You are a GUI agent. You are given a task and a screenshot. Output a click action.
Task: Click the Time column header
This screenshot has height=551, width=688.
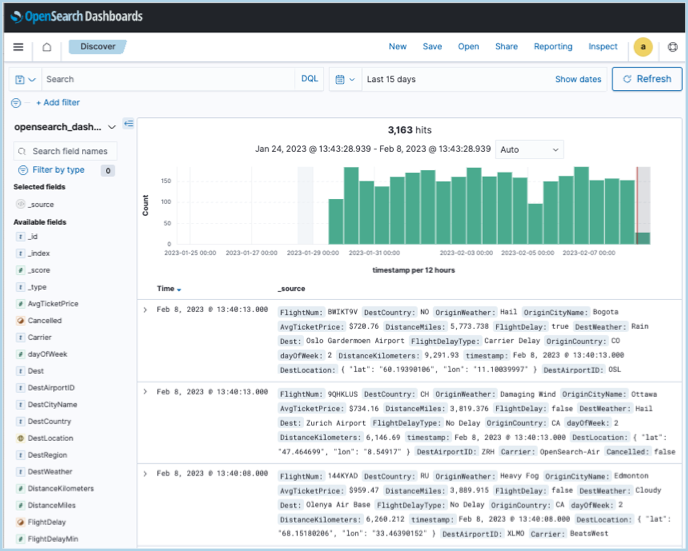(x=165, y=289)
